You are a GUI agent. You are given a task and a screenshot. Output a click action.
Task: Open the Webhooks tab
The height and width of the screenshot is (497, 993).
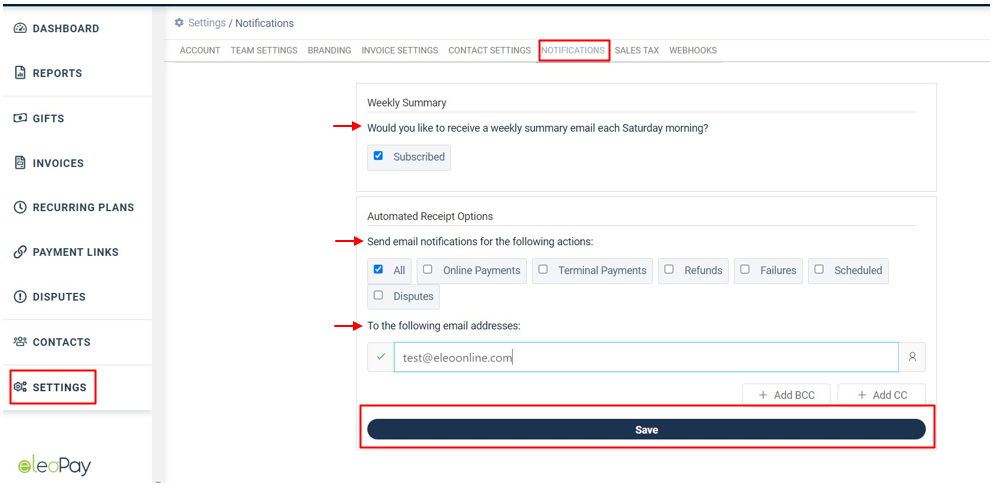point(693,50)
